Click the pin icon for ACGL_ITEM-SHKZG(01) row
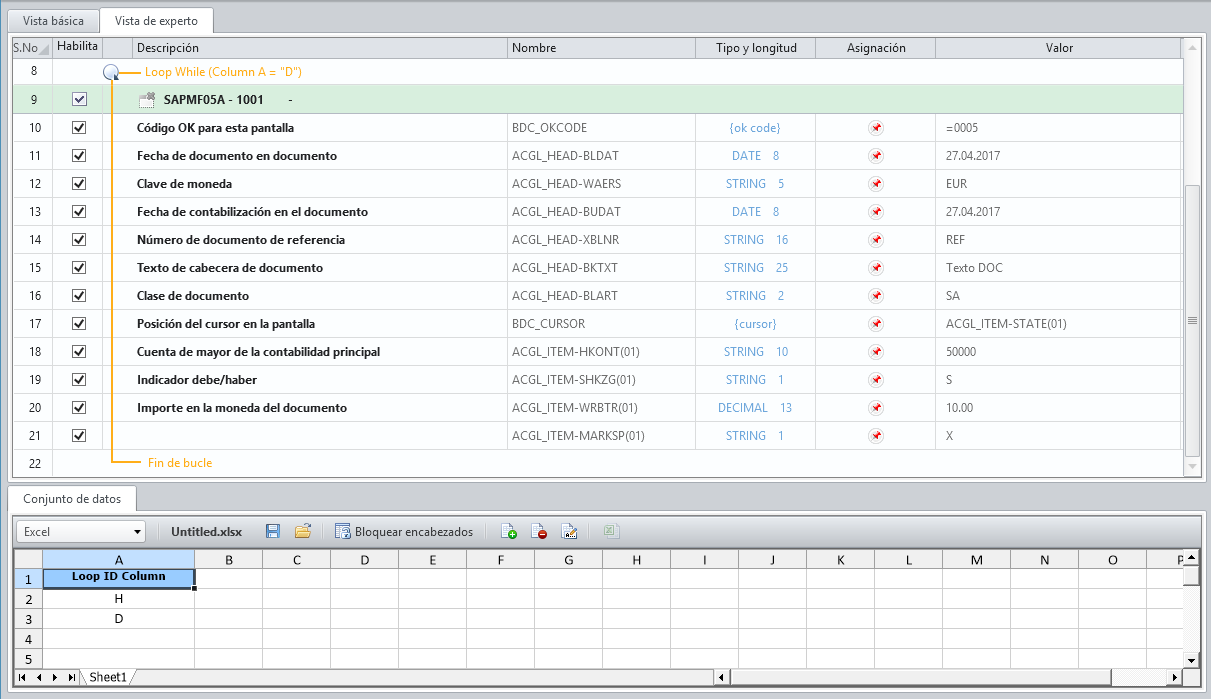Viewport: 1211px width, 699px height. tap(876, 380)
